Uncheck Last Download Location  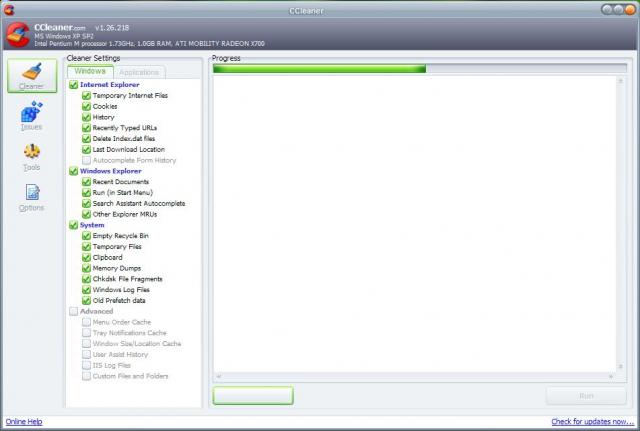[86, 149]
